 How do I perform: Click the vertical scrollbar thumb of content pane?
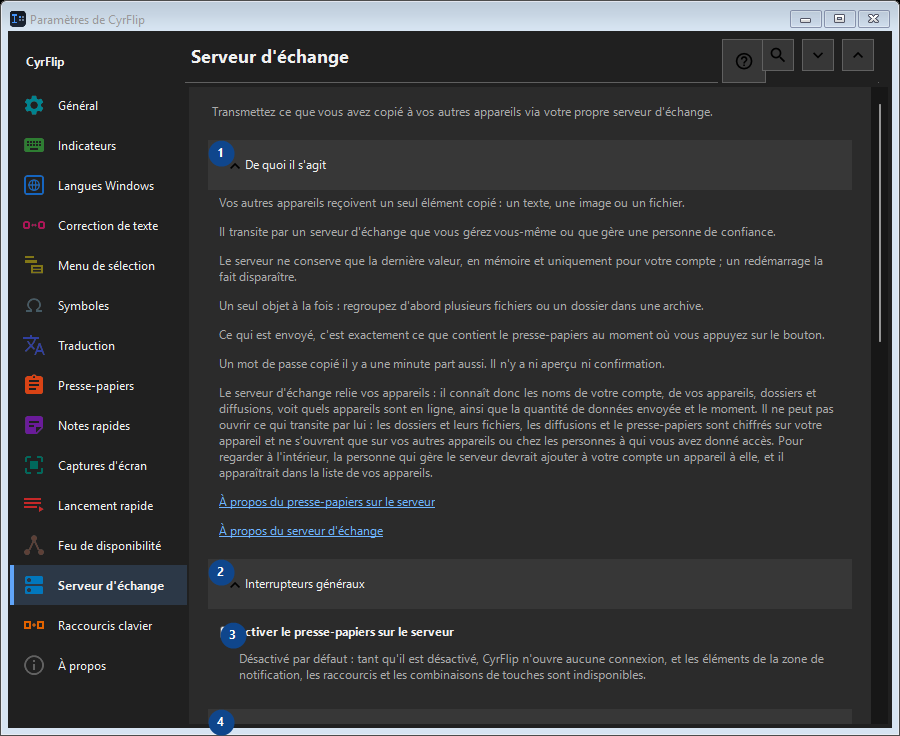879,224
